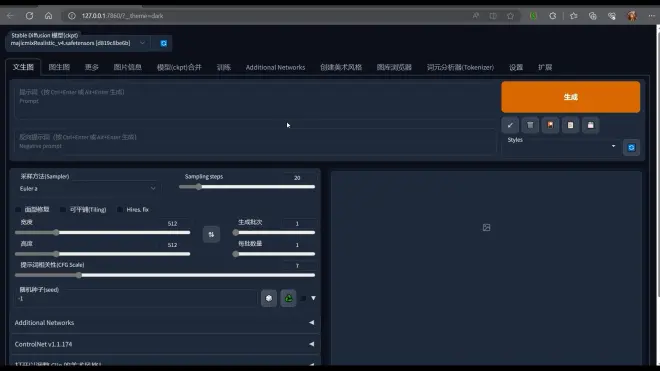
Task: Refresh the Stable Diffusion checkpoint list
Action: (164, 43)
